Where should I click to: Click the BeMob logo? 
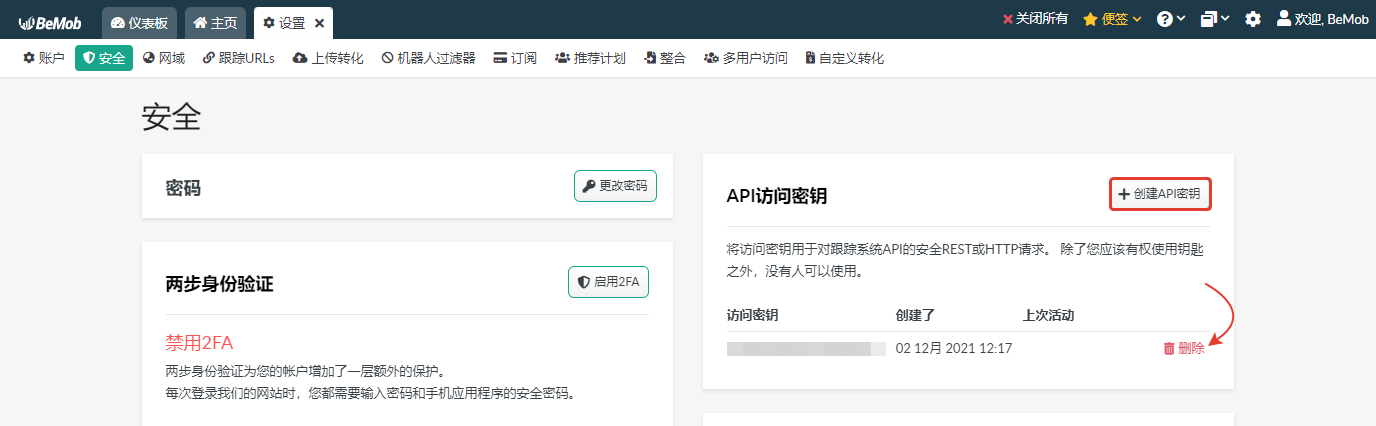click(49, 22)
